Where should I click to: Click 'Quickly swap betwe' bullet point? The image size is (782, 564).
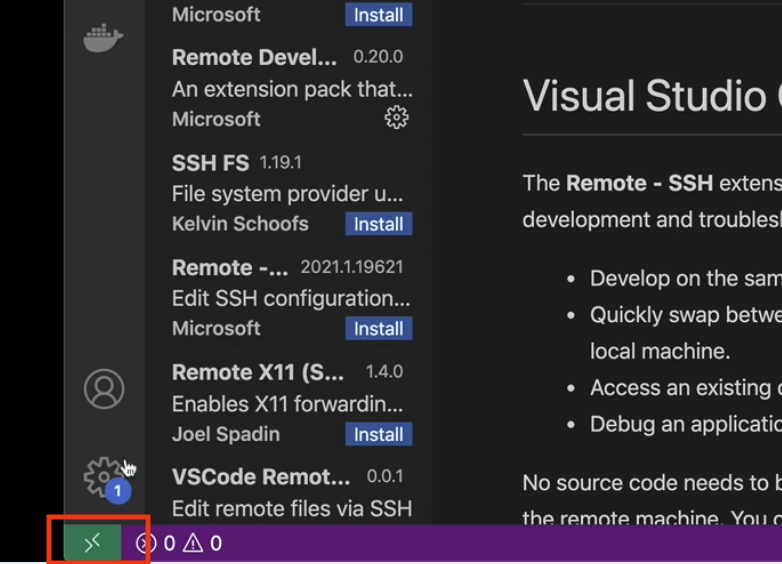pos(686,315)
